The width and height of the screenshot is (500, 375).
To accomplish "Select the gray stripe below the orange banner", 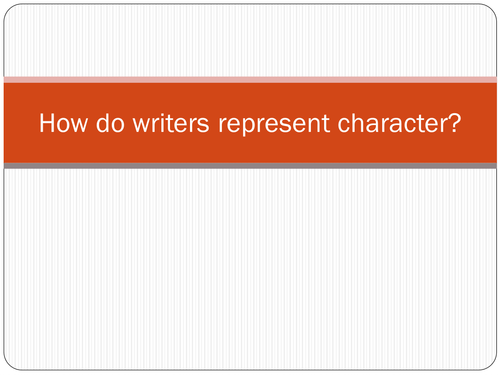I will point(250,166).
